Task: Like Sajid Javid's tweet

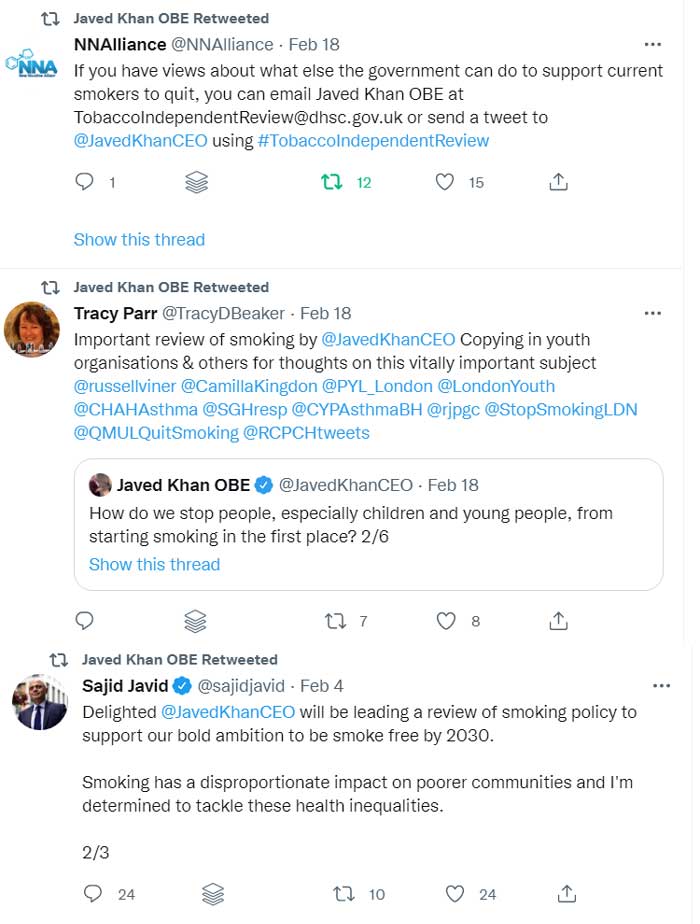Action: (454, 894)
